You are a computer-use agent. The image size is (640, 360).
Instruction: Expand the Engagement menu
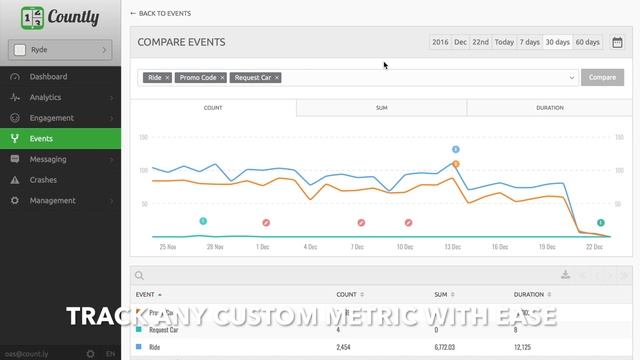[60, 118]
